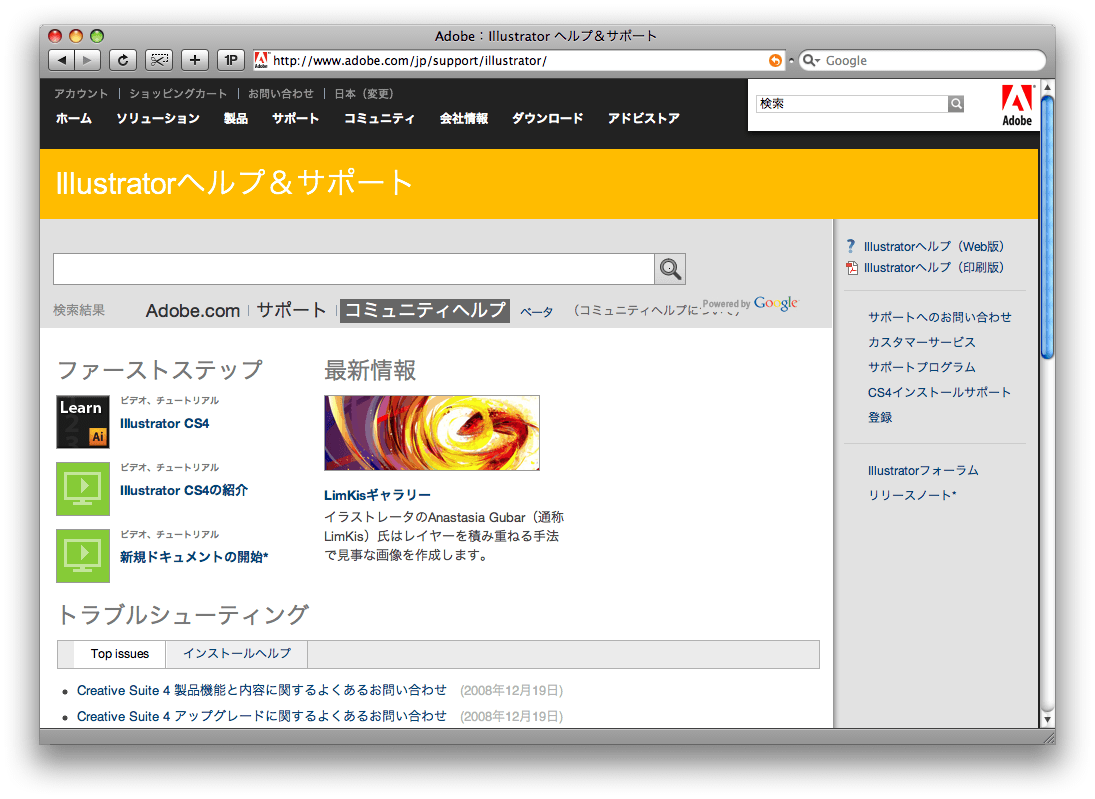This screenshot has height=799, width=1095.
Task: Click the 日本（変更） region link
Action: click(364, 94)
